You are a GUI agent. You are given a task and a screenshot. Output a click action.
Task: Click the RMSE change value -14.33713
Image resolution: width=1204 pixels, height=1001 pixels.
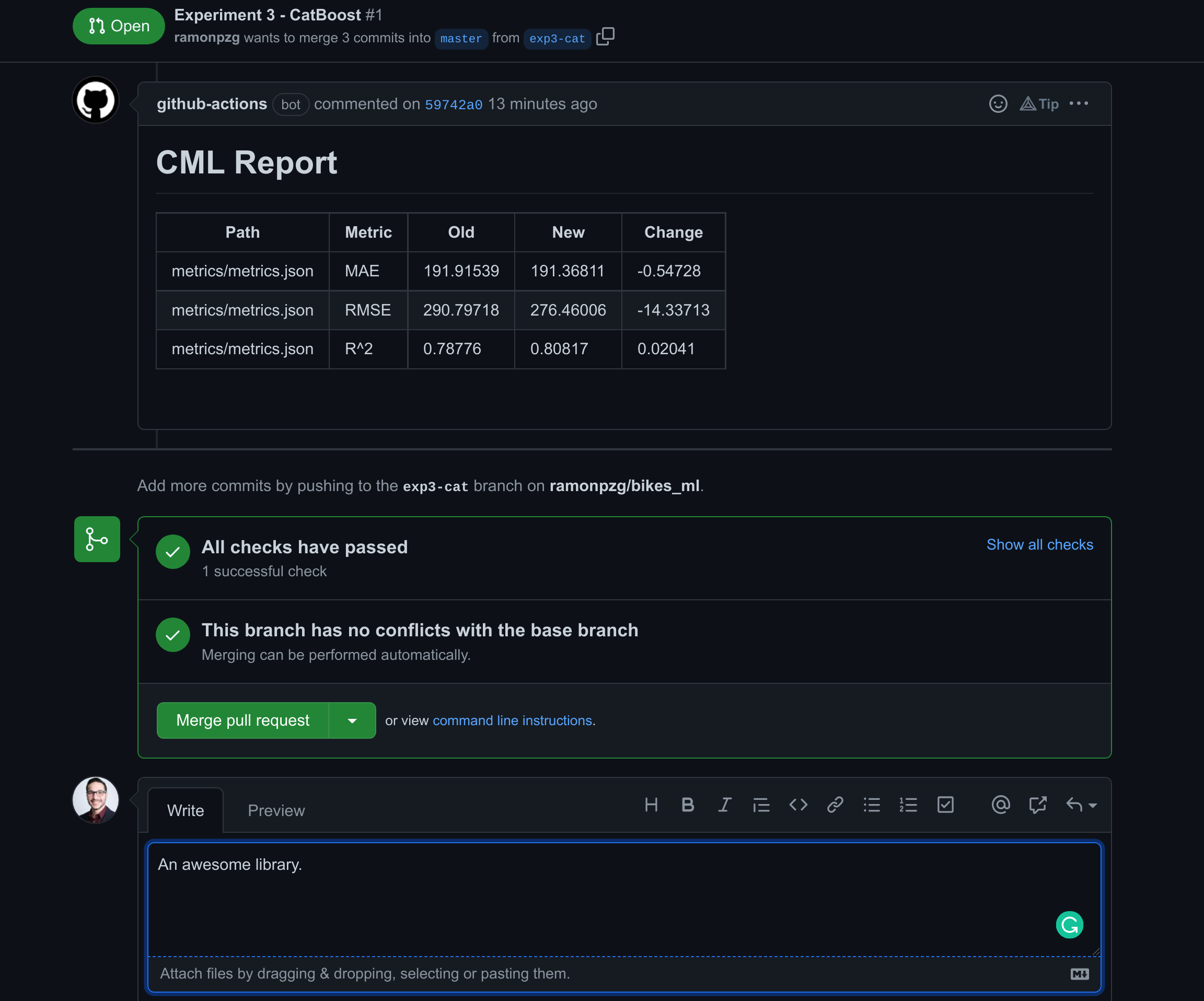673,310
